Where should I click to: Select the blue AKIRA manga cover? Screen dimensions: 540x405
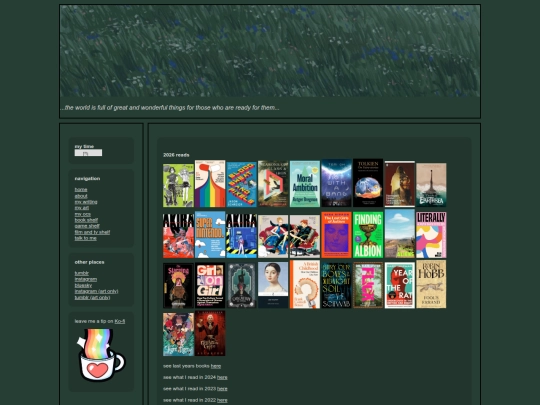242,236
